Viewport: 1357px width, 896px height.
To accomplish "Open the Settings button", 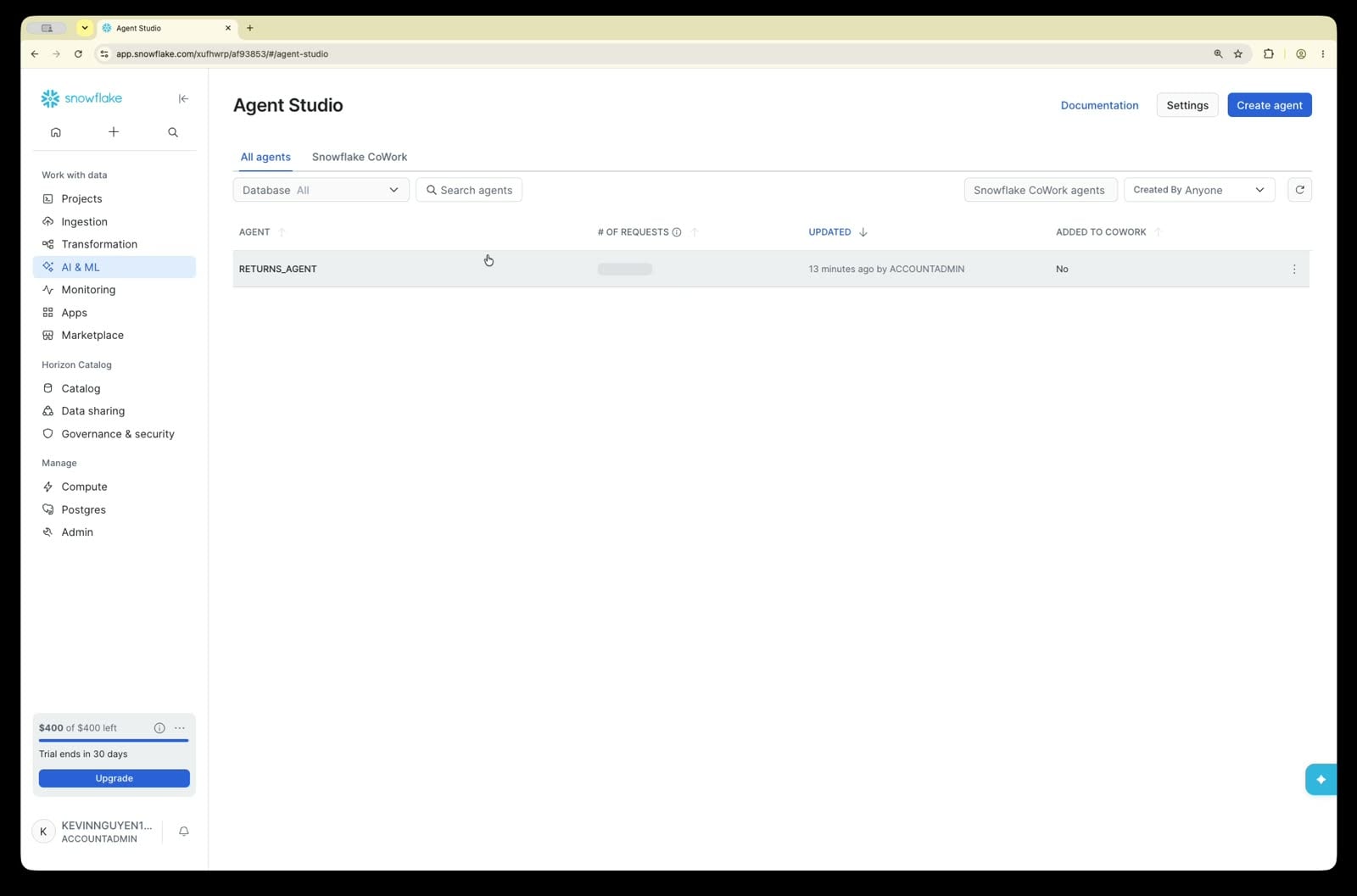I will tap(1187, 105).
